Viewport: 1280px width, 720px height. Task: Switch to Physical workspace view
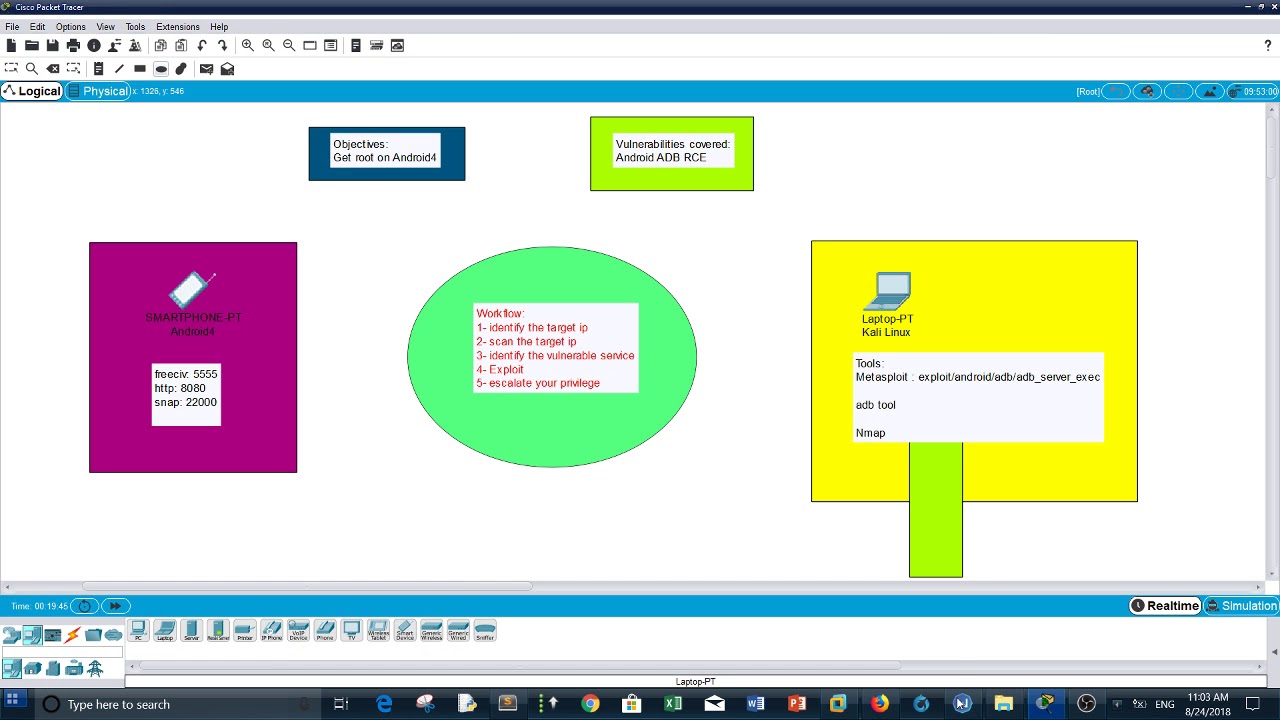click(98, 91)
